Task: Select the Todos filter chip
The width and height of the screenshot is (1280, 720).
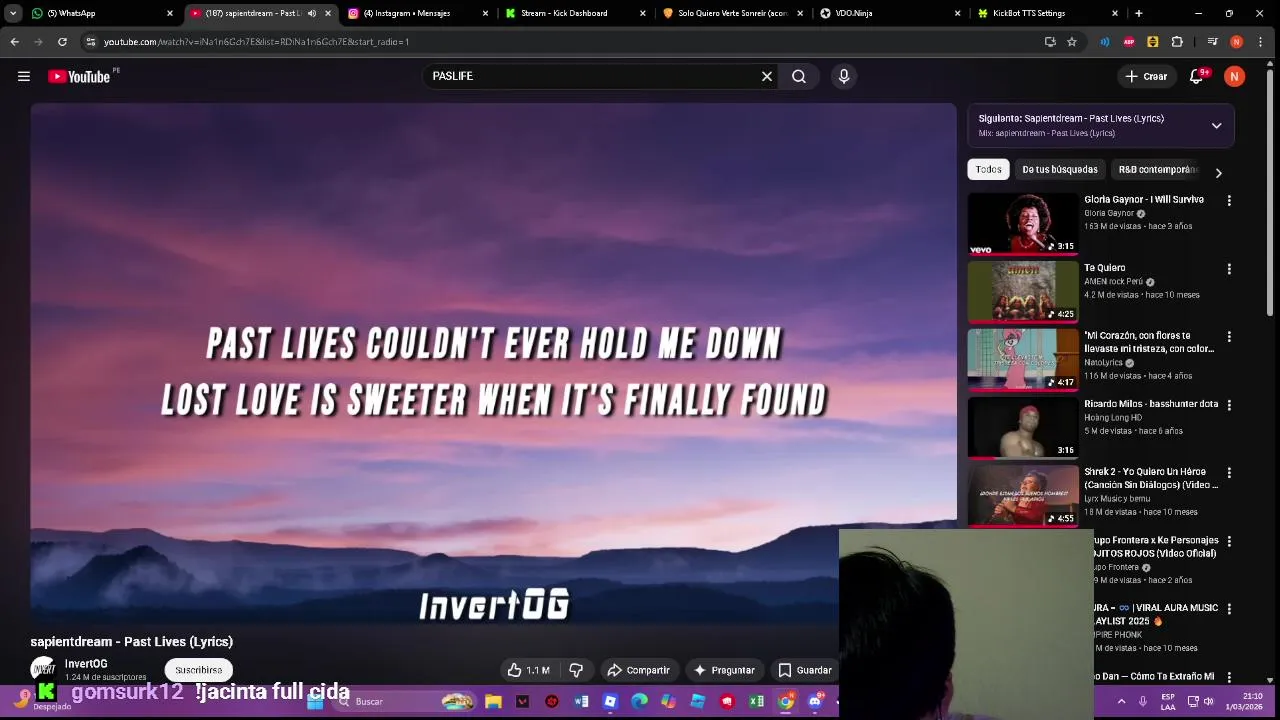Action: click(988, 169)
